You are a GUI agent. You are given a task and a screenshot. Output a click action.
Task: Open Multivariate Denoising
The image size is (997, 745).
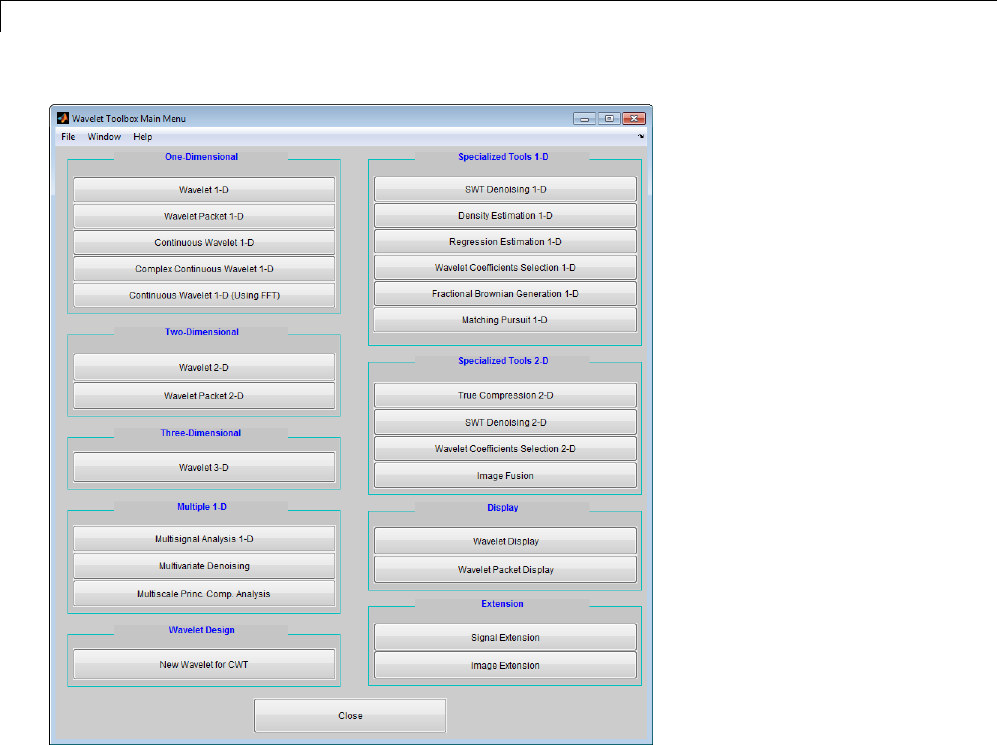click(x=204, y=566)
